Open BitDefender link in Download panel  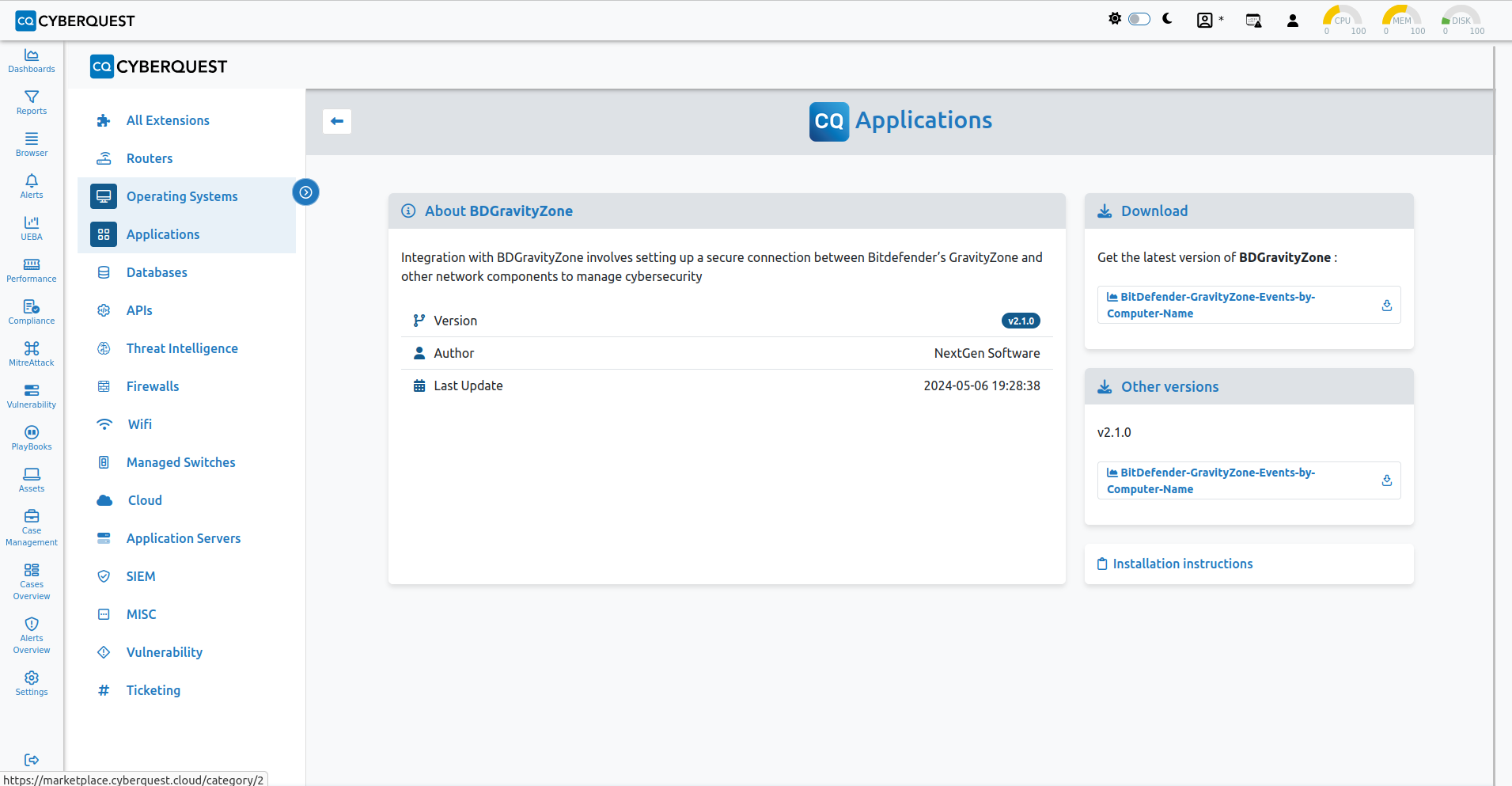[x=1211, y=305]
